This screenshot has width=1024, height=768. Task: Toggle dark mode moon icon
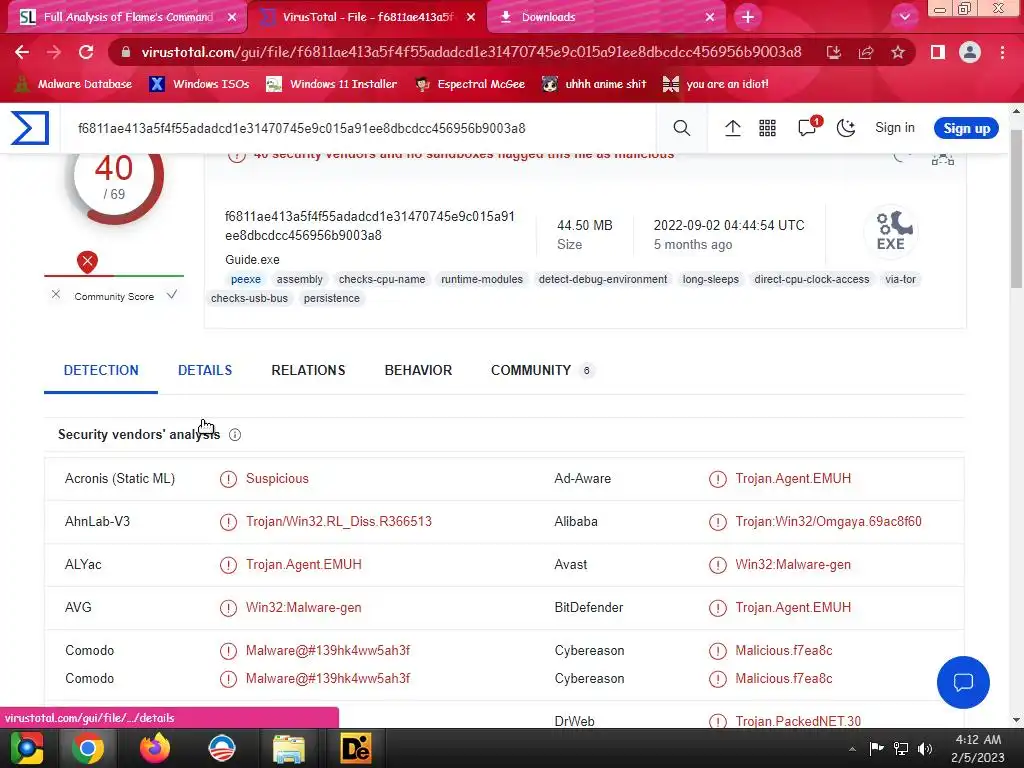coord(846,128)
